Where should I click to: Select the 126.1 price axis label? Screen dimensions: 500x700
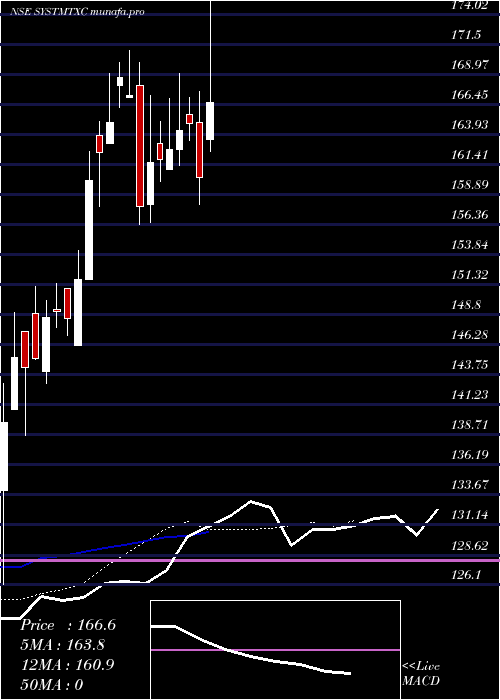point(466,575)
